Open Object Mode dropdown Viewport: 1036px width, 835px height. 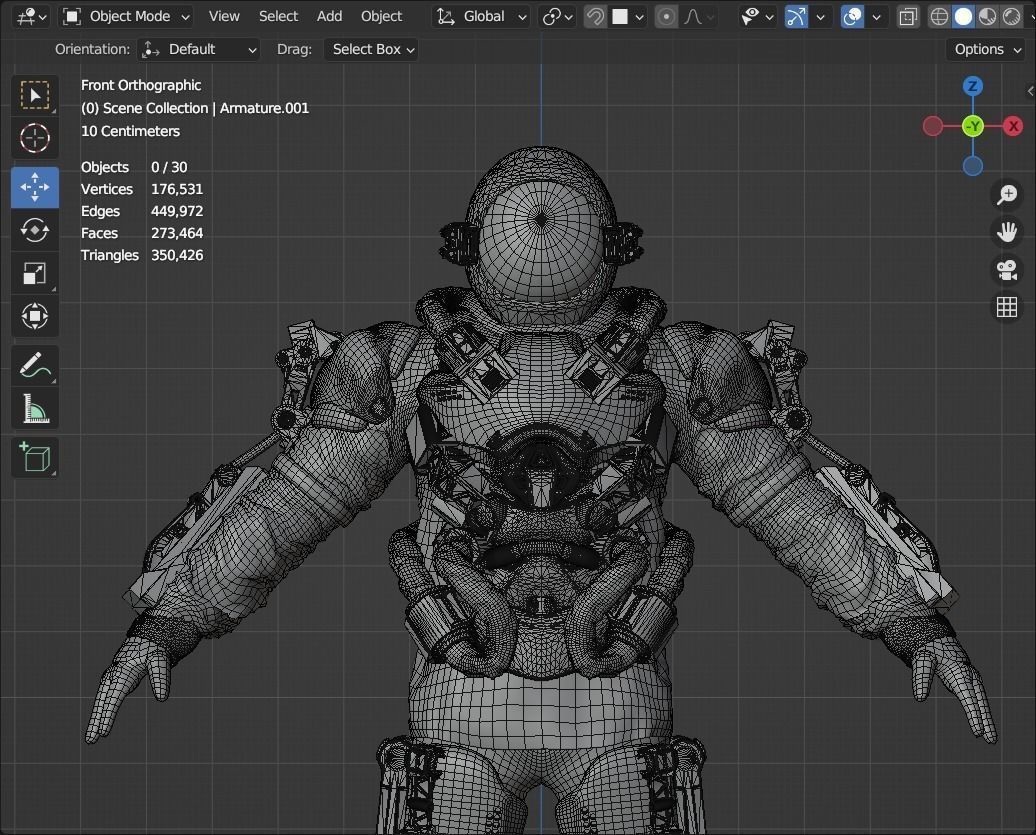[126, 17]
